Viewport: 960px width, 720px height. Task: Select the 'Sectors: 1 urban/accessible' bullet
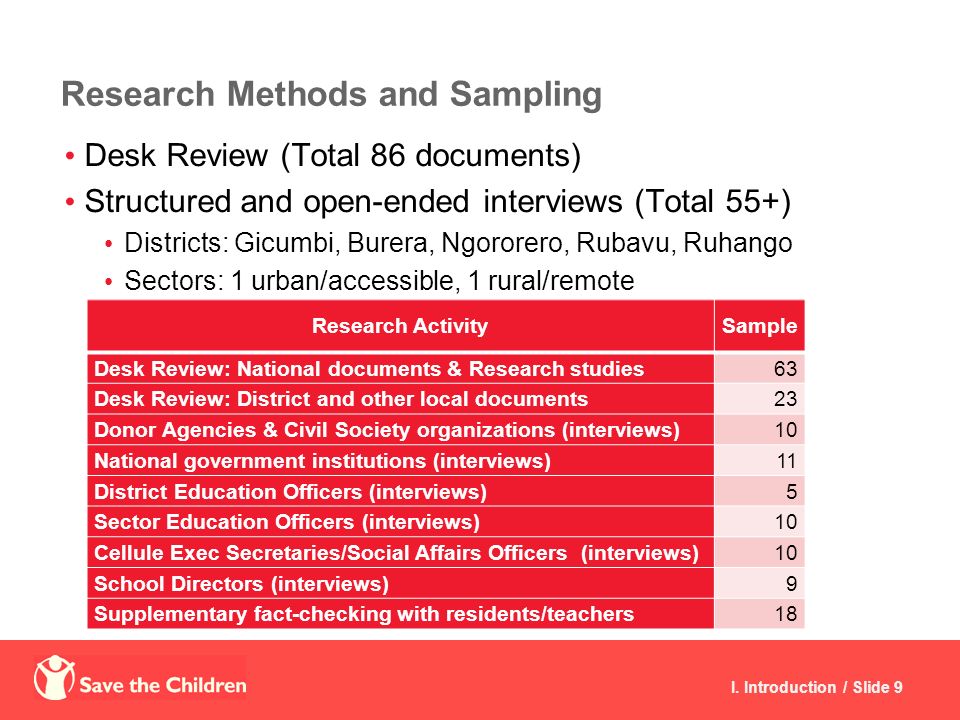point(379,281)
